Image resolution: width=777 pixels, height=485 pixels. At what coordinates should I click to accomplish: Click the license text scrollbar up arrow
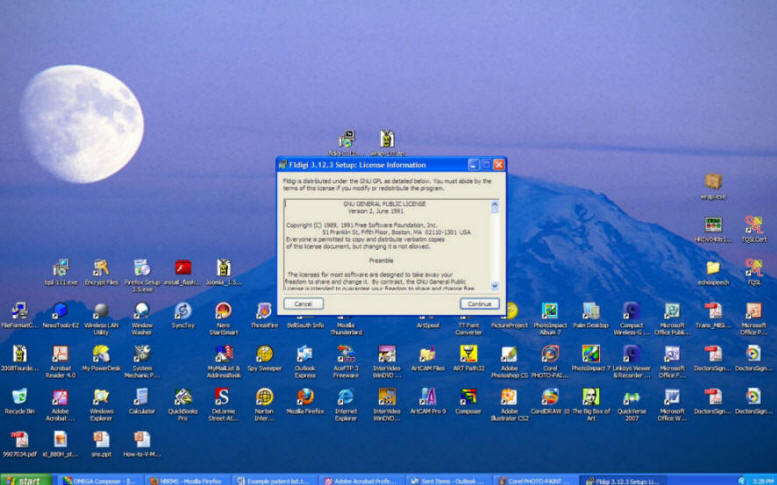tap(495, 204)
